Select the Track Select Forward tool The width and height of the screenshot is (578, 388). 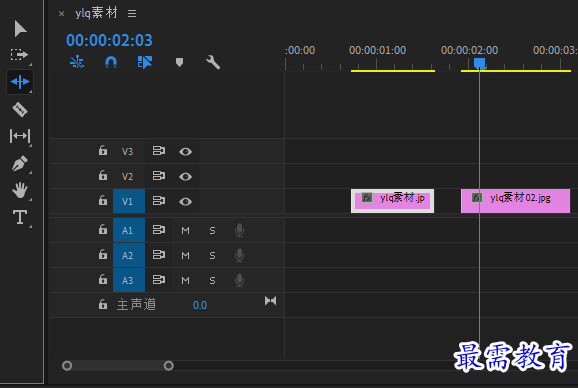pos(19,55)
